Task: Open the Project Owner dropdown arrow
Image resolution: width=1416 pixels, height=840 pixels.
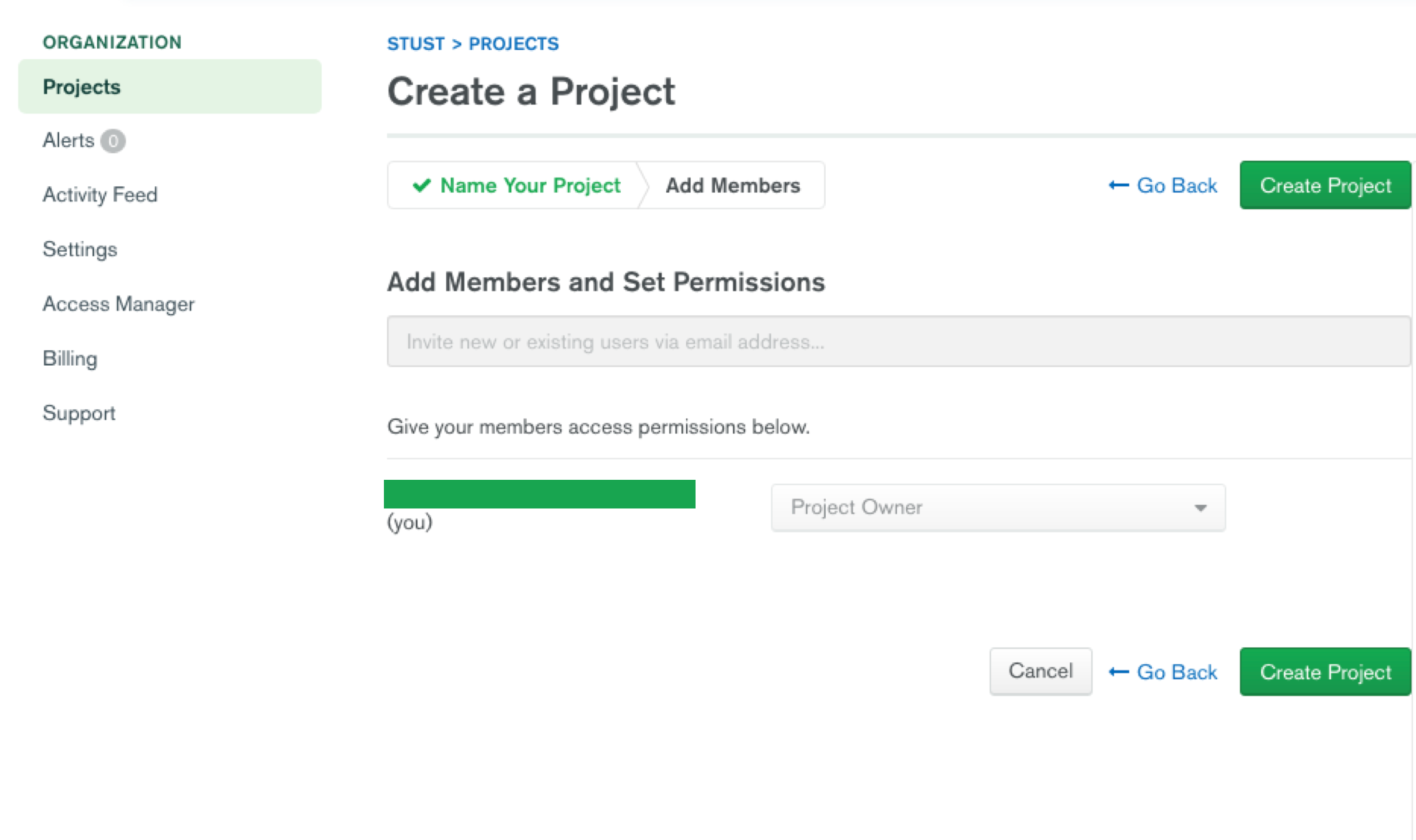Action: (x=1200, y=508)
